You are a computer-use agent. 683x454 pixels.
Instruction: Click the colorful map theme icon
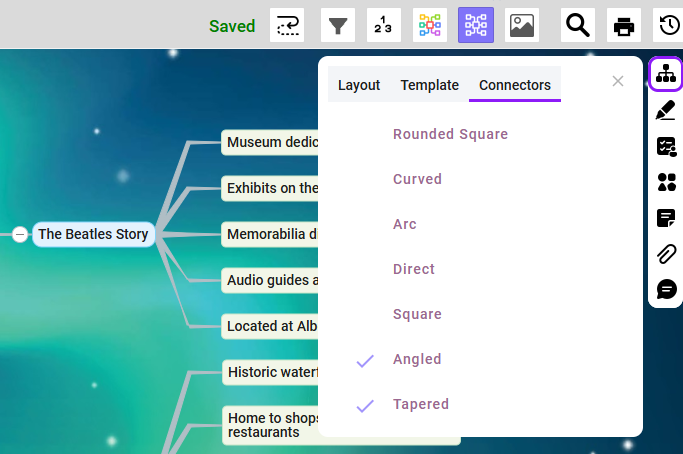click(x=430, y=25)
